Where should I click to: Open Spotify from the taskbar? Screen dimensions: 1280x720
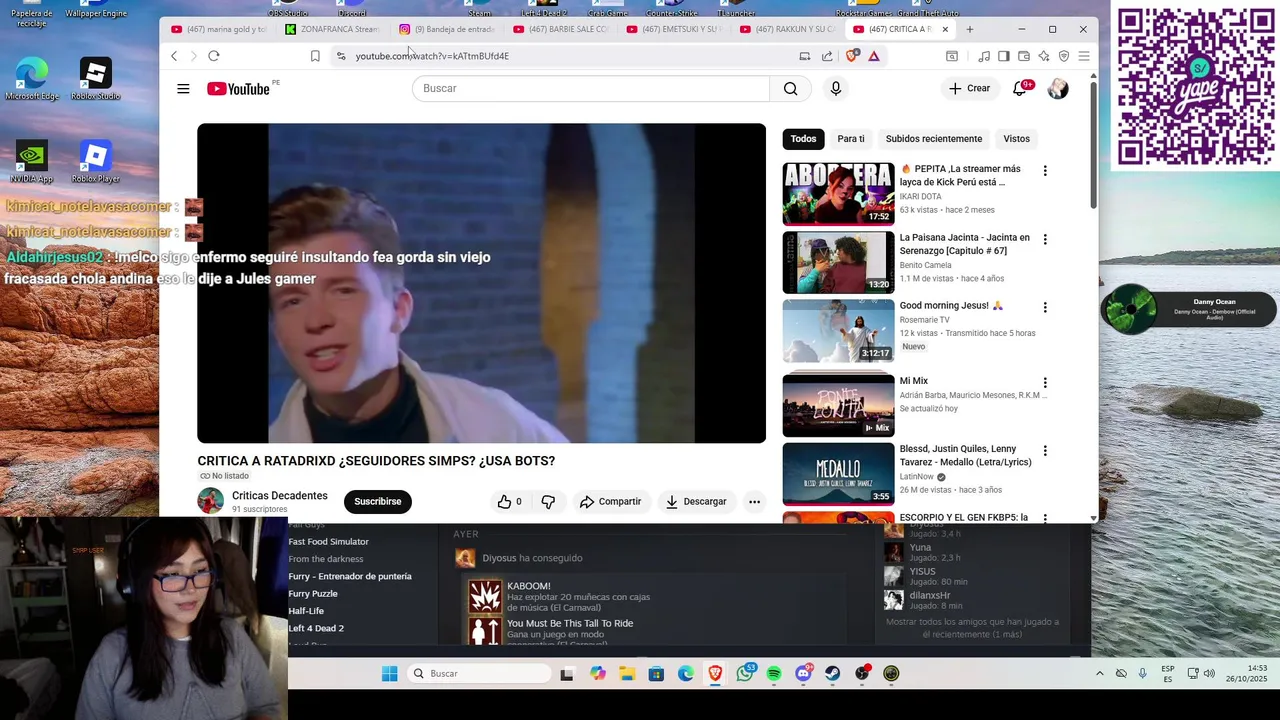774,674
